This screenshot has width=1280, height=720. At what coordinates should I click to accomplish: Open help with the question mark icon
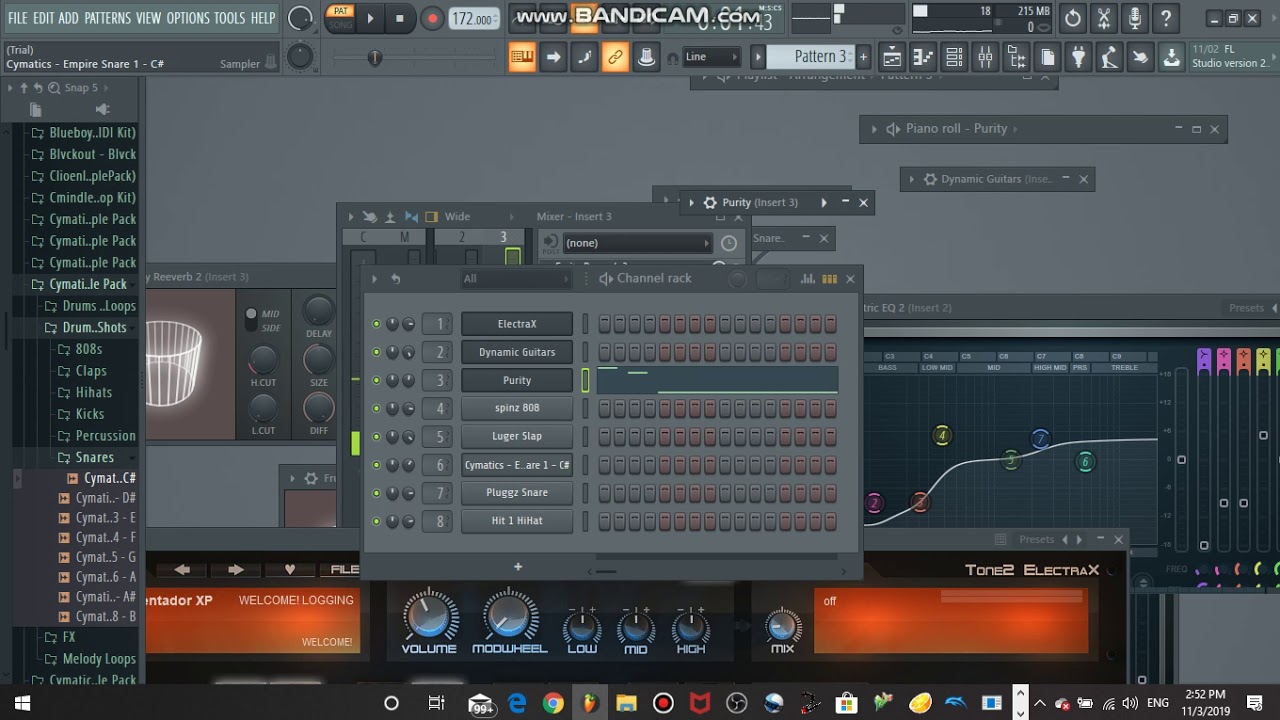tap(1166, 18)
